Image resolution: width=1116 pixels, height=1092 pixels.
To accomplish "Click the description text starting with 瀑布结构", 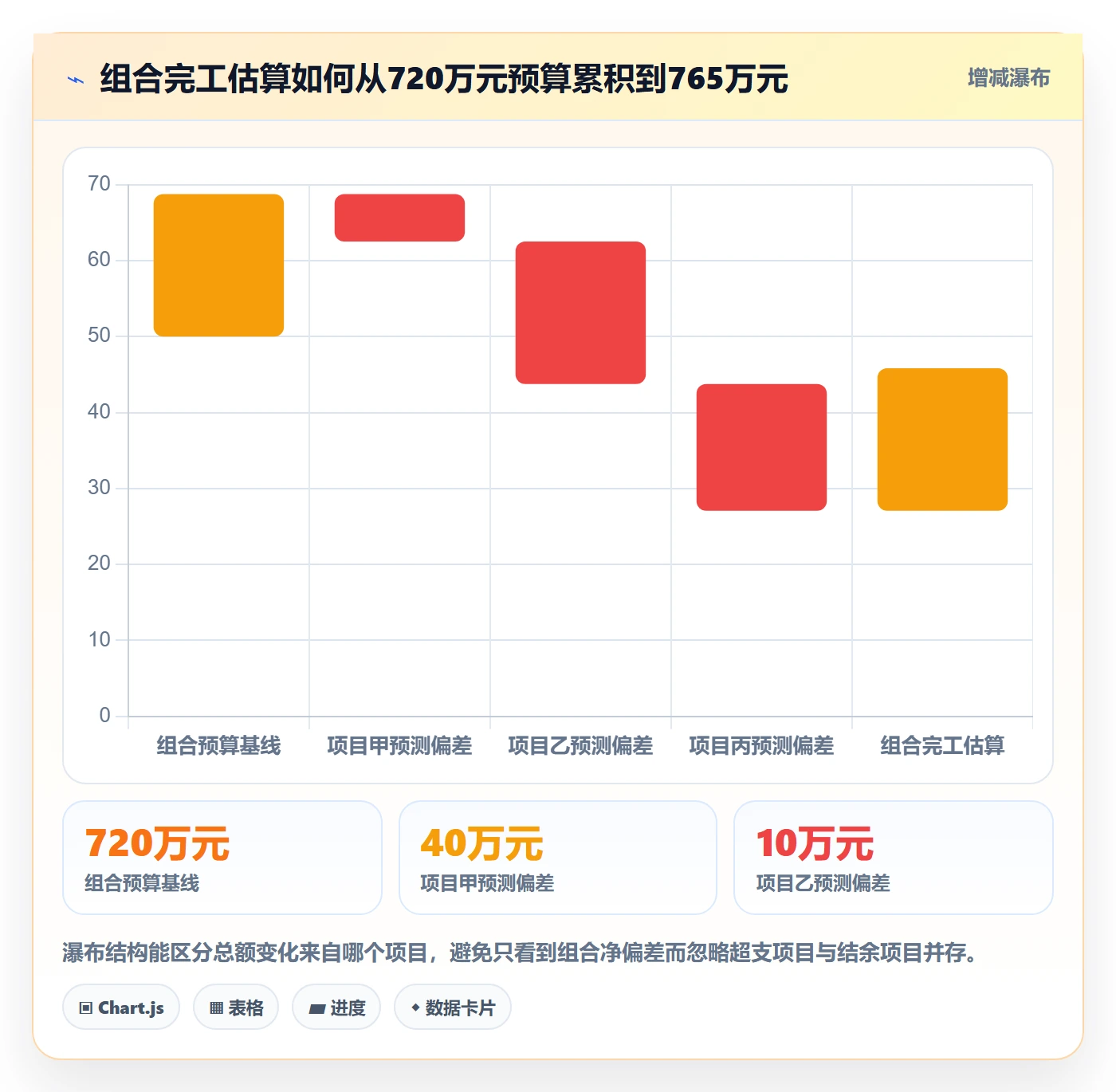I will point(522,953).
